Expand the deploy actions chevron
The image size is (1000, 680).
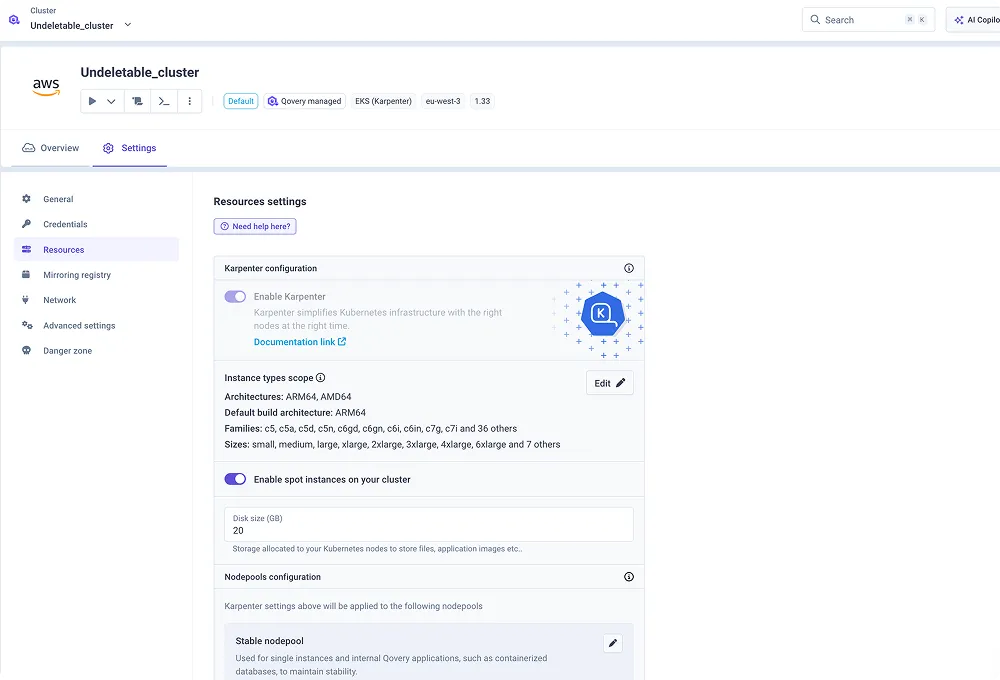(x=111, y=101)
